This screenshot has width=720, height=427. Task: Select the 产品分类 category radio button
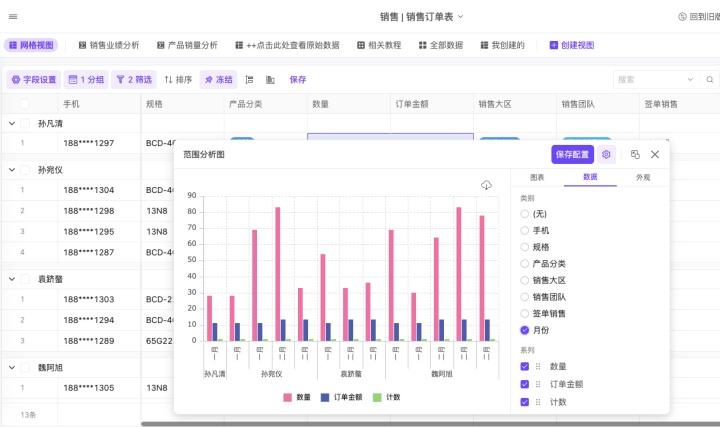[x=526, y=263]
